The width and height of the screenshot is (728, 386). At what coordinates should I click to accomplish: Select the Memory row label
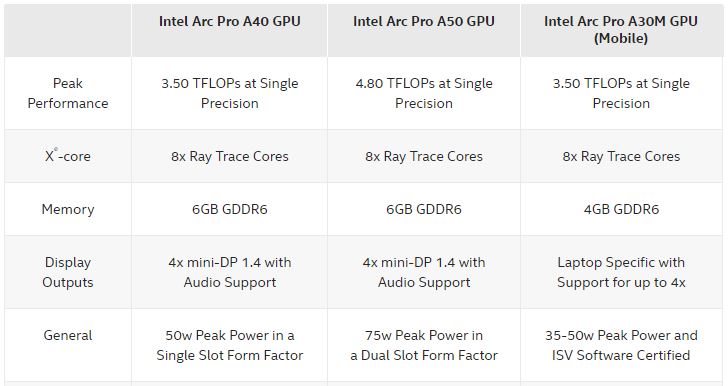pos(68,209)
